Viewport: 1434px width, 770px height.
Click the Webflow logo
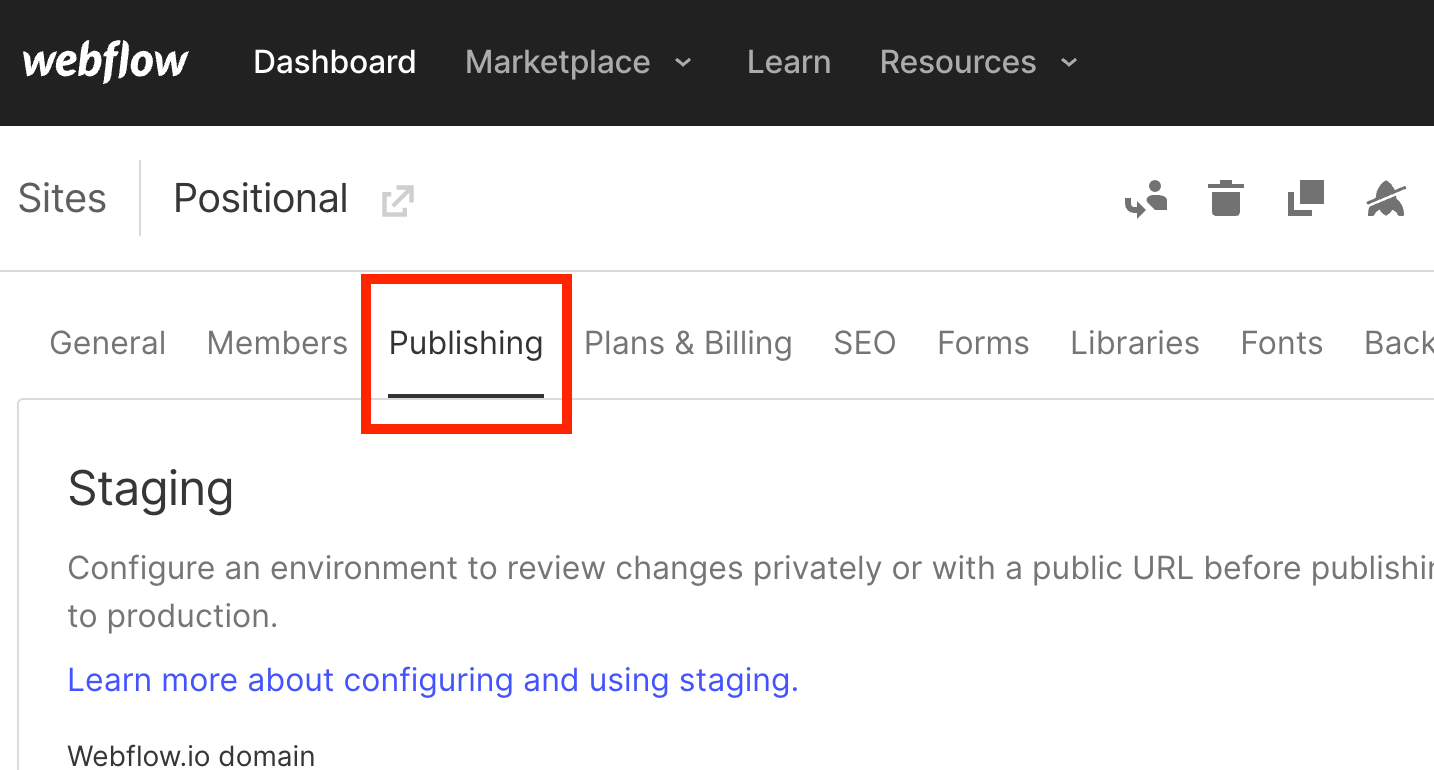pyautogui.click(x=104, y=61)
